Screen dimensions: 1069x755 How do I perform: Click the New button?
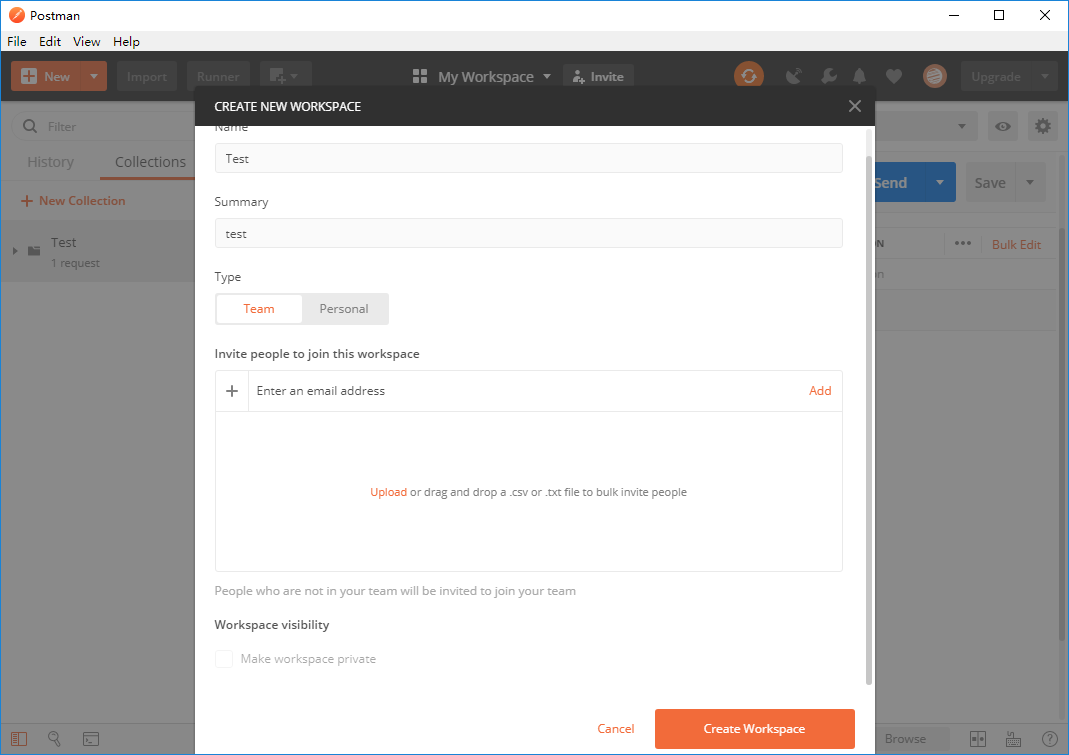click(46, 76)
